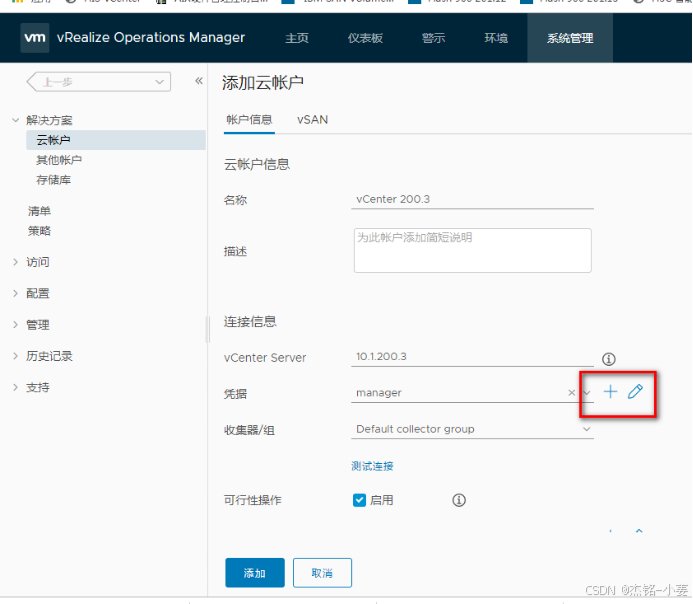Click the panel splitter handle
The height and width of the screenshot is (604, 693).
pyautogui.click(x=208, y=329)
